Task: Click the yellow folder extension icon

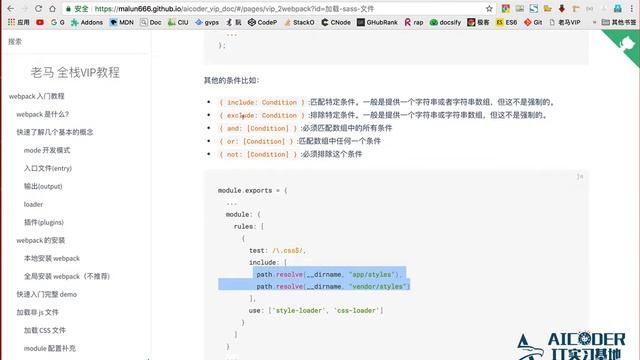Action: coord(547,9)
